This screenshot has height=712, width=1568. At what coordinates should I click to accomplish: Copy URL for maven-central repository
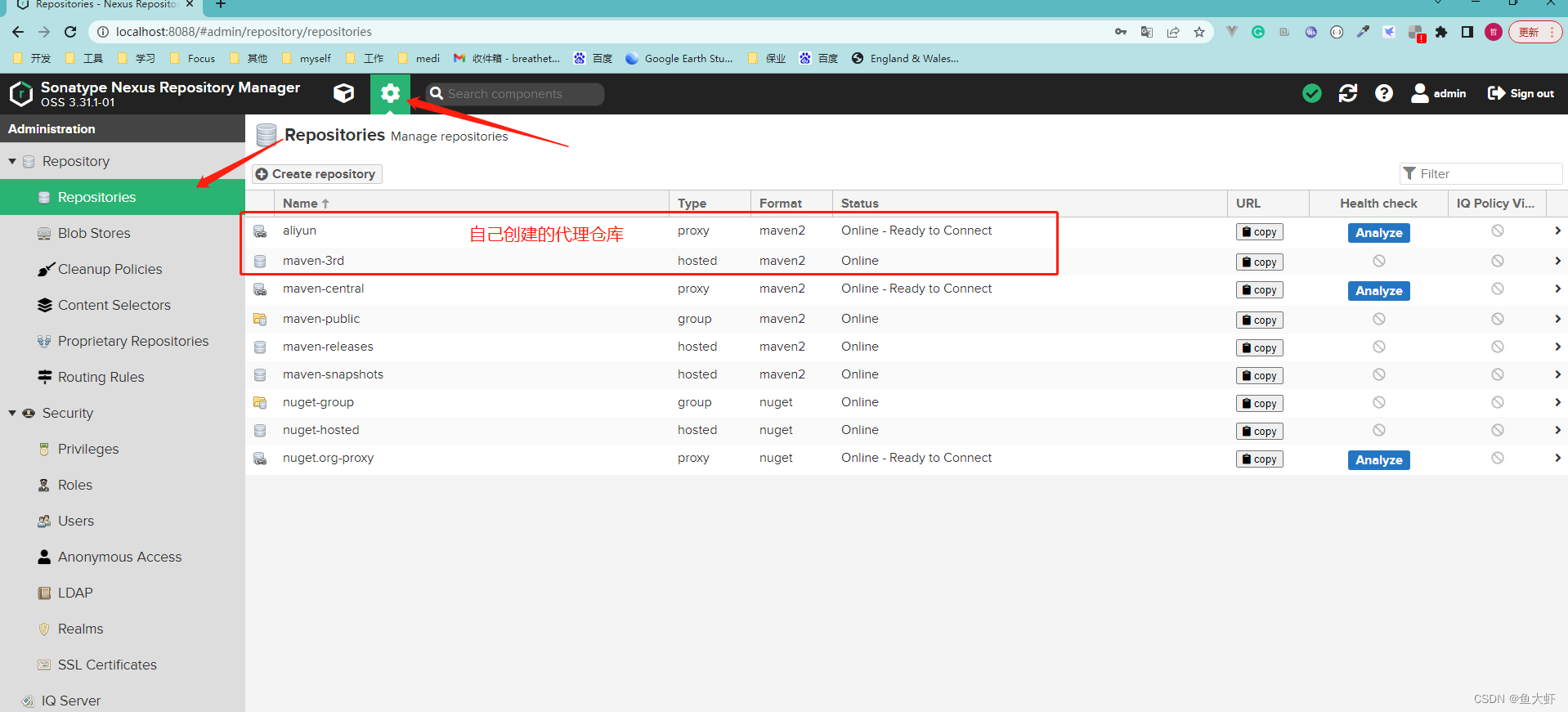[1259, 290]
